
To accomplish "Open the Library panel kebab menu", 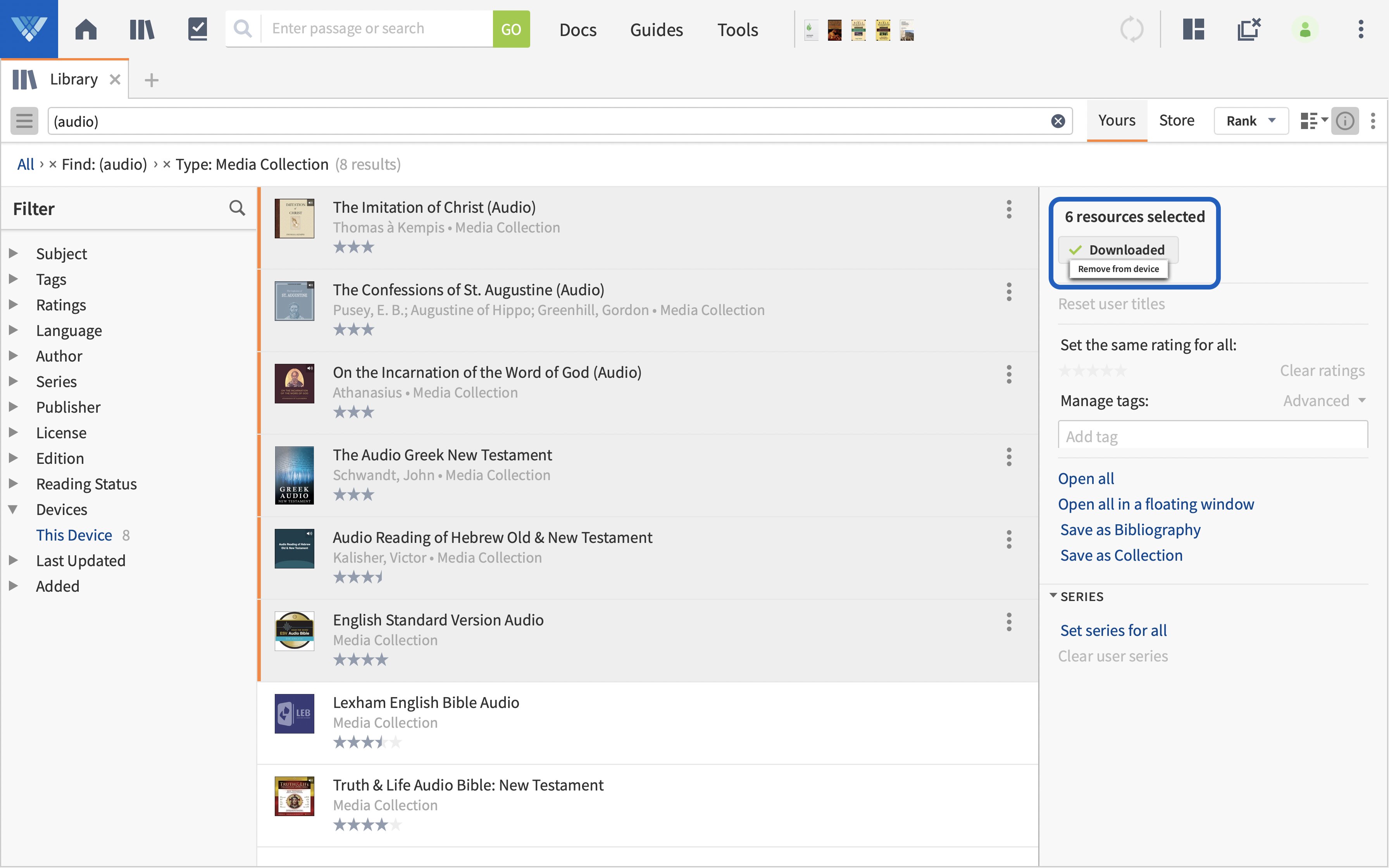I will click(1373, 121).
